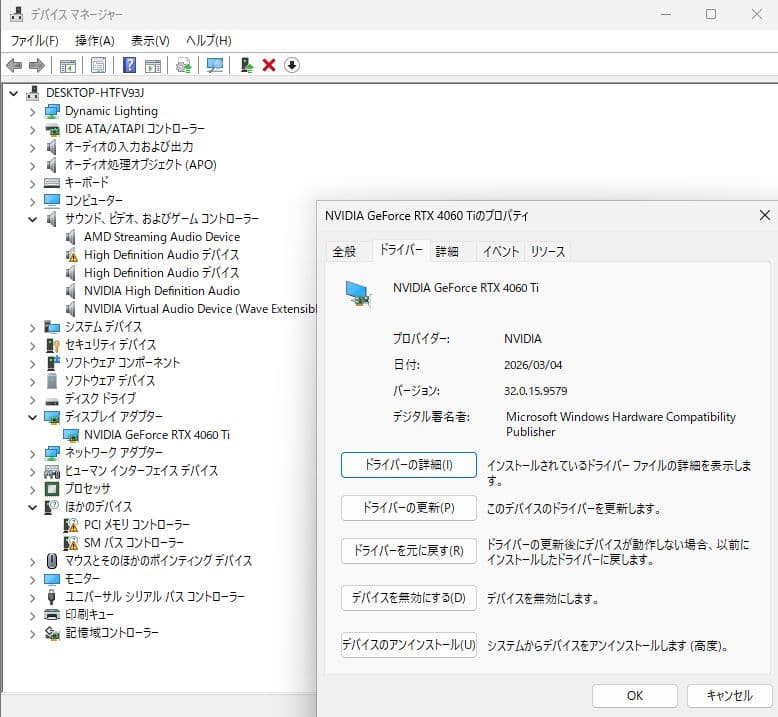778x717 pixels.
Task: Click the Dynamic Lighting category icon
Action: tap(52, 111)
